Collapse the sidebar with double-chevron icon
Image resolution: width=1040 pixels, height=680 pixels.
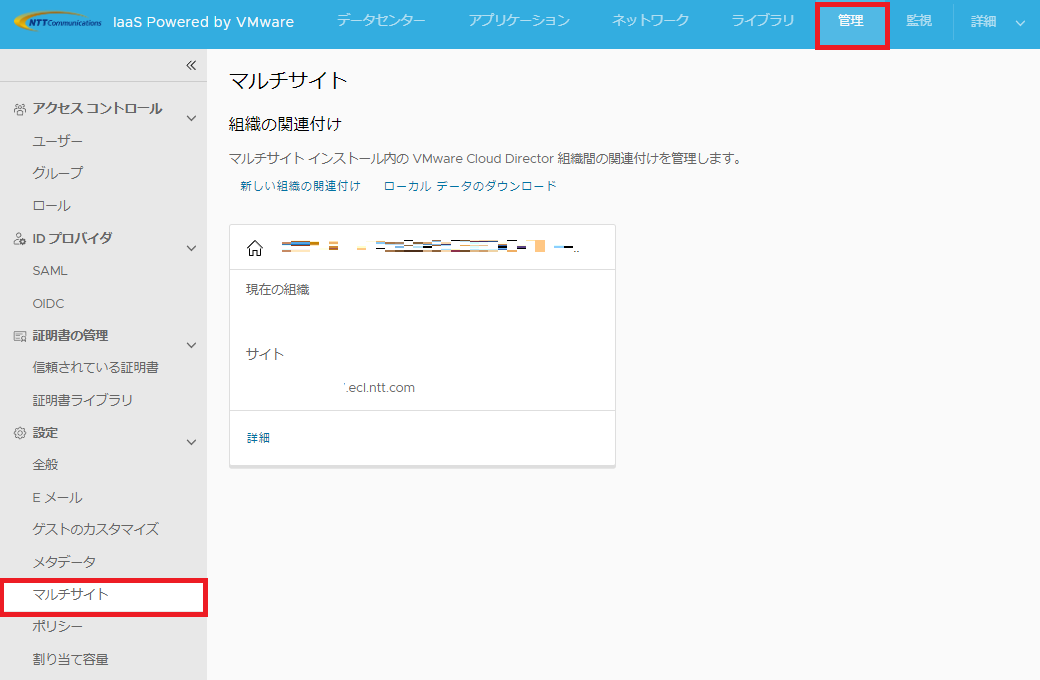[191, 65]
